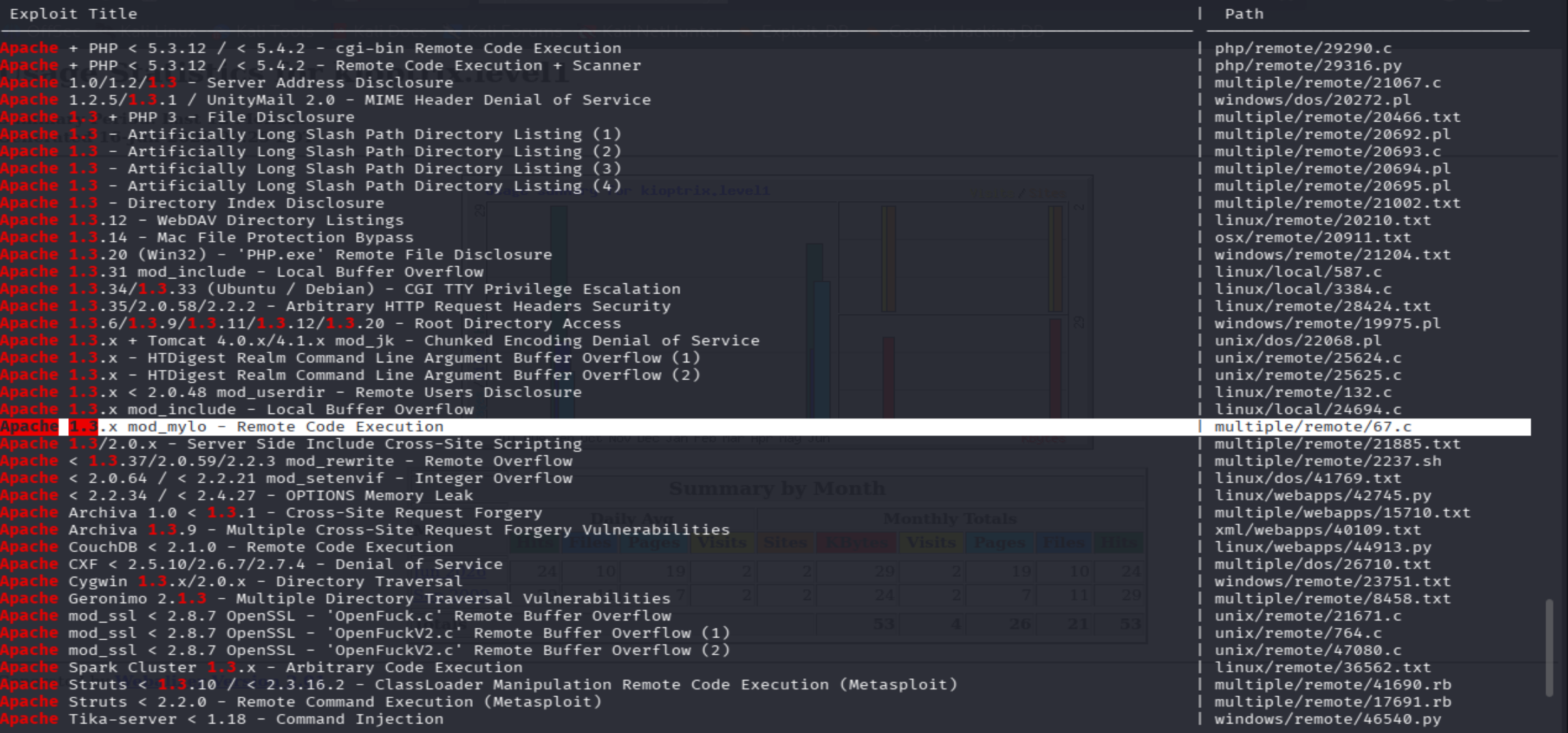Click the path linux/remote/132.c
This screenshot has width=1568, height=733.
point(1303,392)
